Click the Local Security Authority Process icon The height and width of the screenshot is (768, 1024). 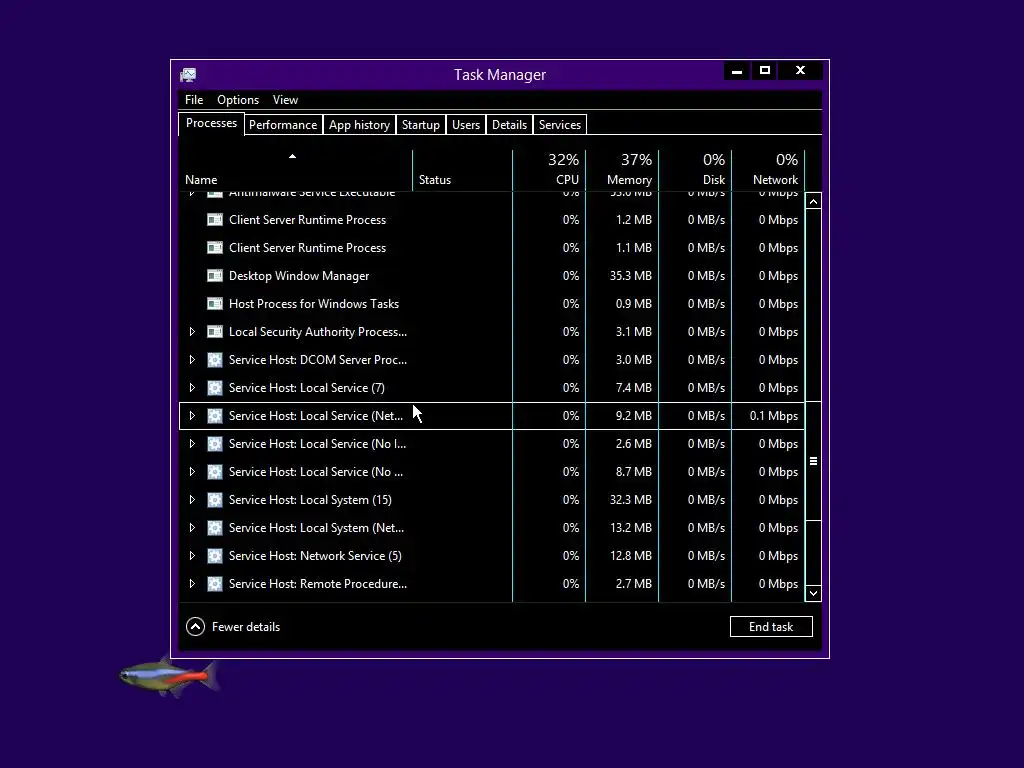(x=215, y=332)
